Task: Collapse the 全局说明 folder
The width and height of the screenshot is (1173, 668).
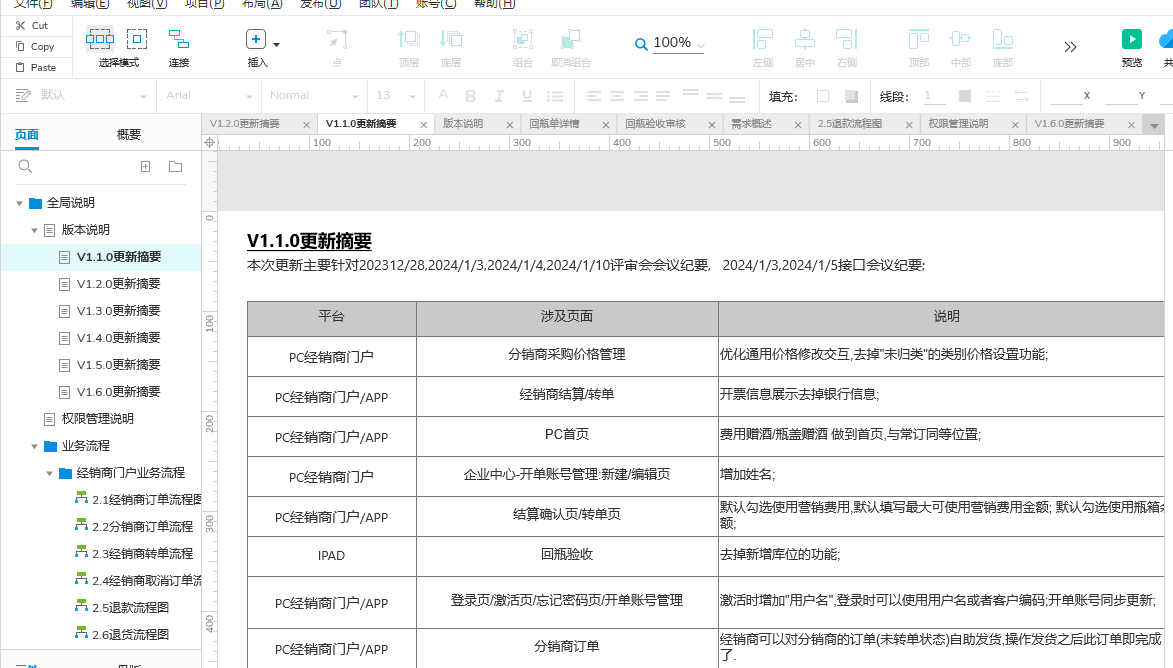Action: coord(20,203)
